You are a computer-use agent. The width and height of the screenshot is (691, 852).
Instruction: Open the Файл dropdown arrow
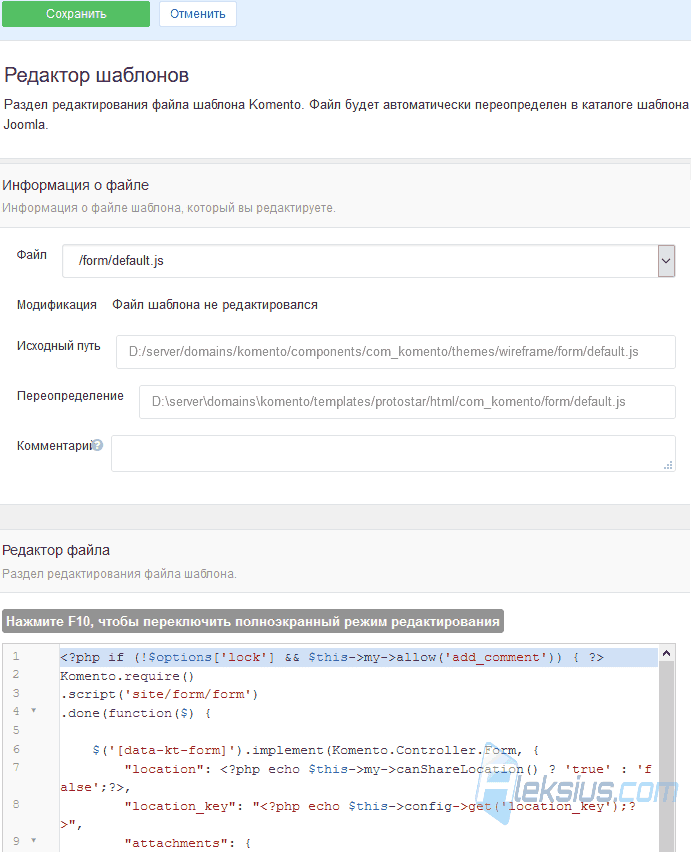[x=666, y=261]
